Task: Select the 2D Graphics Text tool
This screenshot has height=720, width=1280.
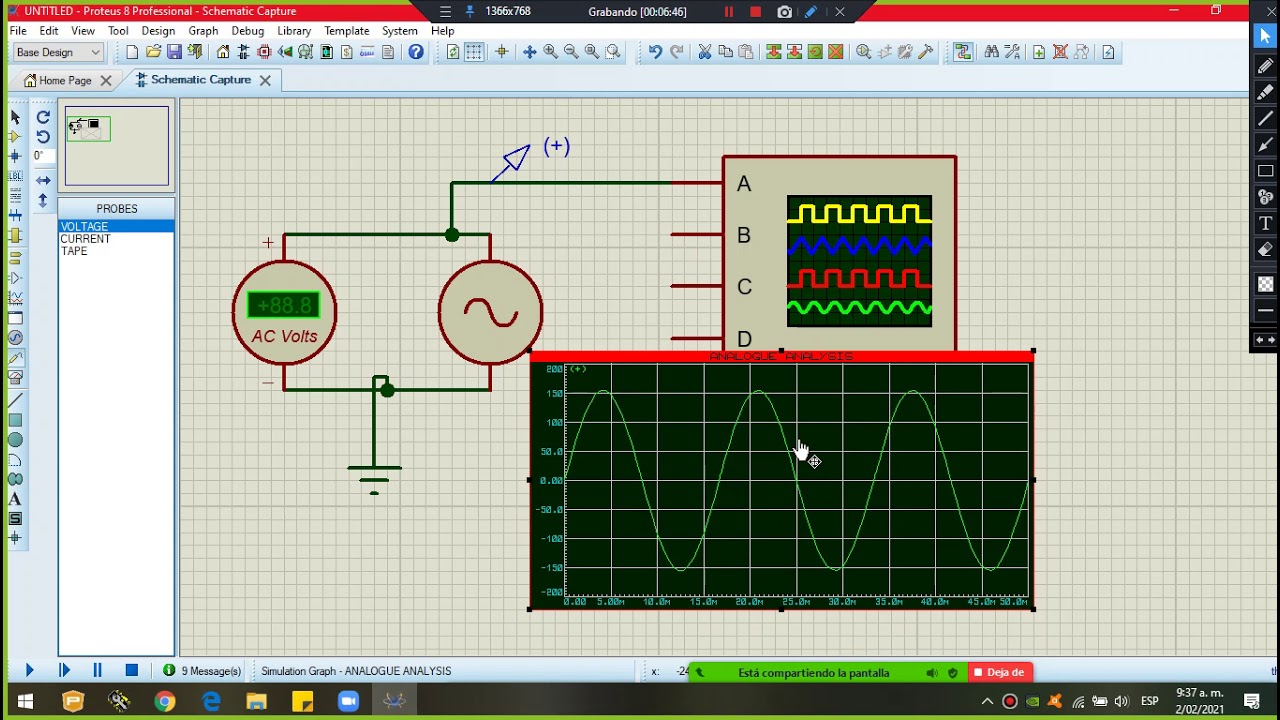Action: (x=15, y=499)
